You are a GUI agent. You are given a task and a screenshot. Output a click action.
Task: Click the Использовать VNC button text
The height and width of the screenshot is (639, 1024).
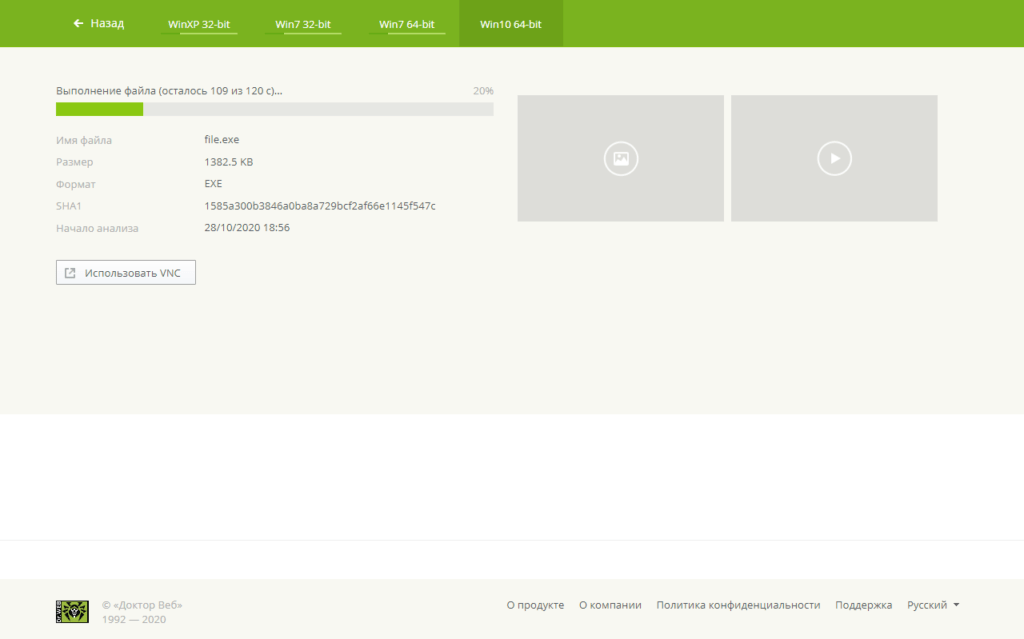(x=133, y=273)
